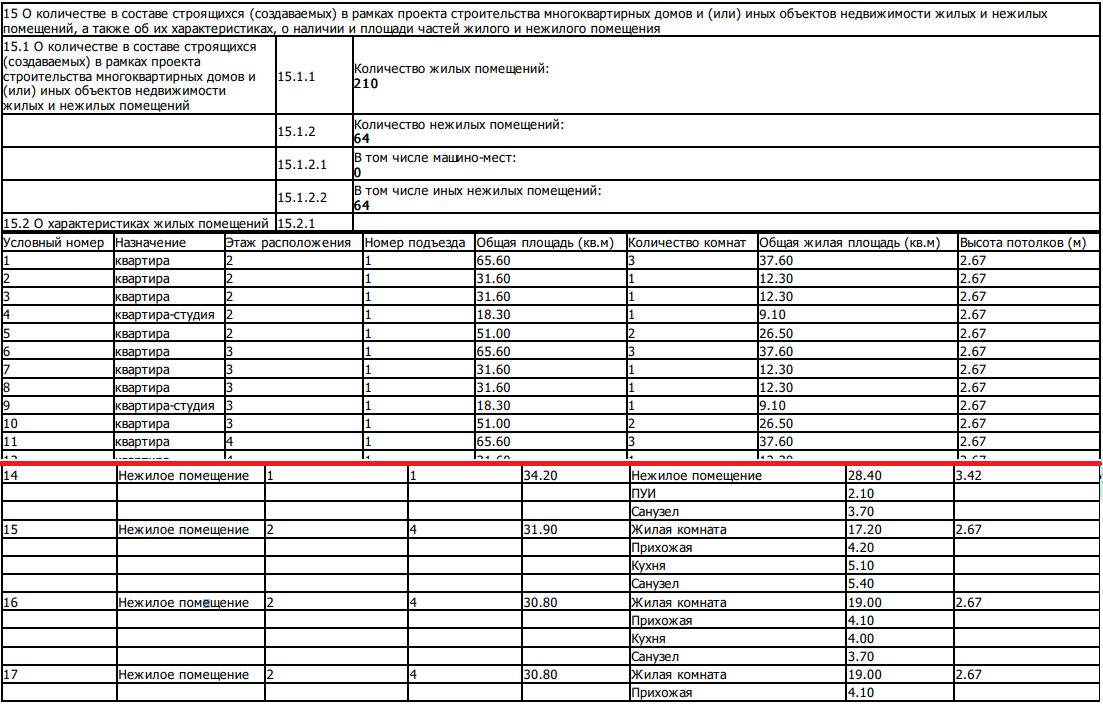Click conditional number 16 in non-residential table

point(11,603)
